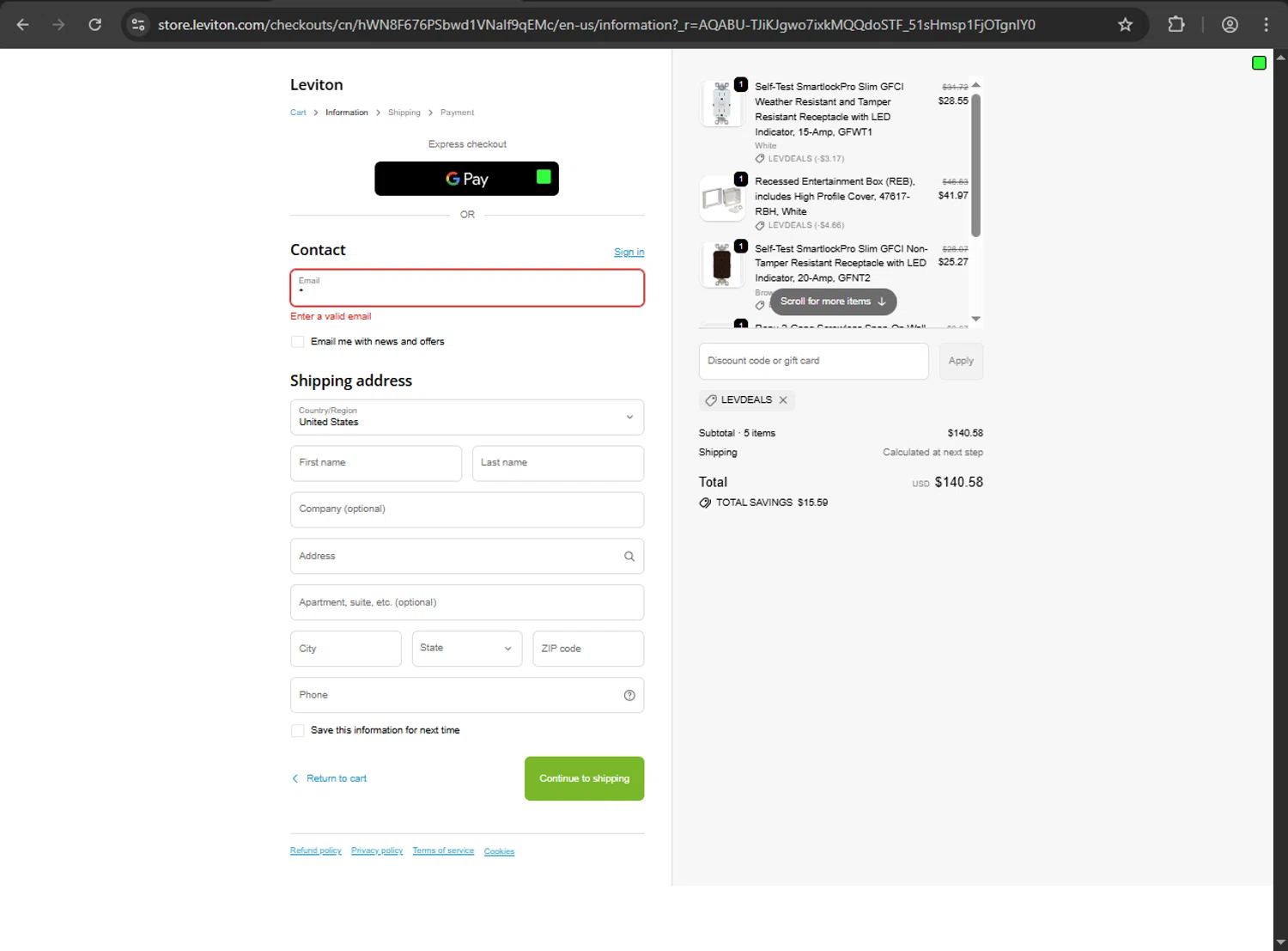Image resolution: width=1288 pixels, height=951 pixels.
Task: Click the page scrollbar down arrow
Action: pos(1280,943)
